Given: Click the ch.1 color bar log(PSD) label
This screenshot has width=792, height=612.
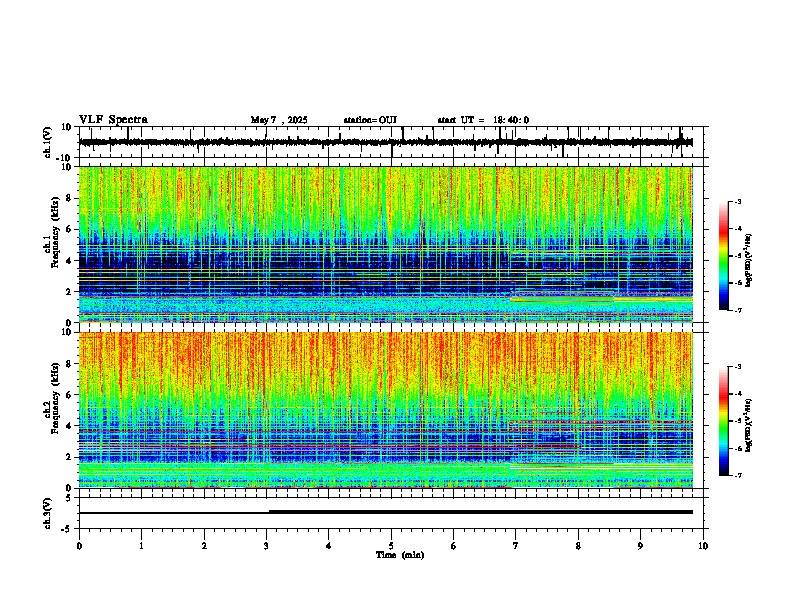Looking at the screenshot, I should pyautogui.click(x=749, y=261).
